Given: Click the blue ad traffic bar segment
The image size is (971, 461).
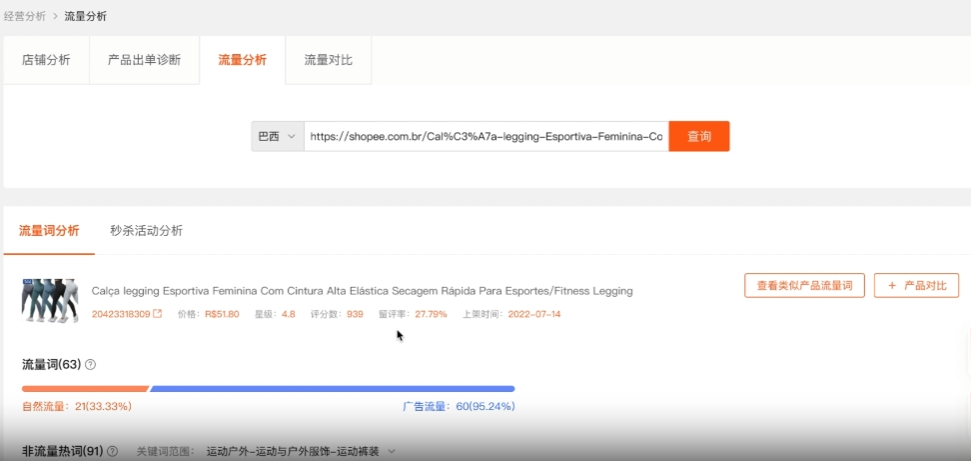Looking at the screenshot, I should pyautogui.click(x=332, y=388).
